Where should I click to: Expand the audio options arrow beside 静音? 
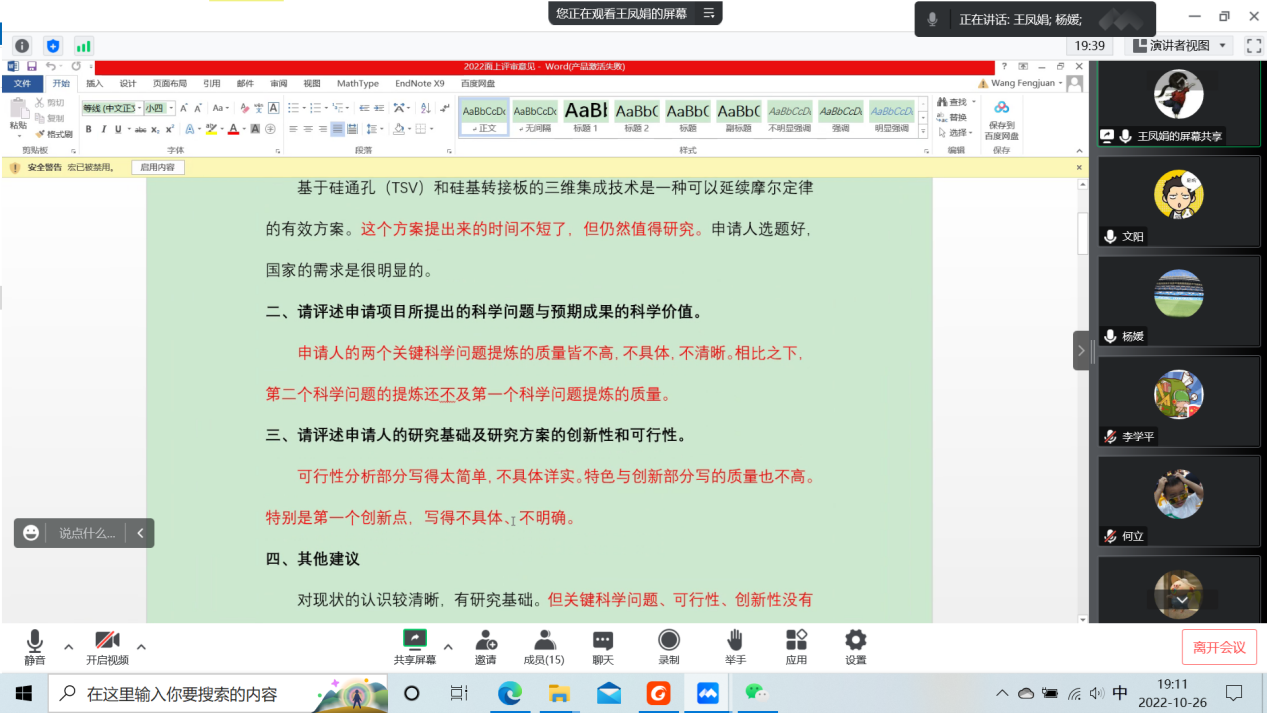coord(68,647)
